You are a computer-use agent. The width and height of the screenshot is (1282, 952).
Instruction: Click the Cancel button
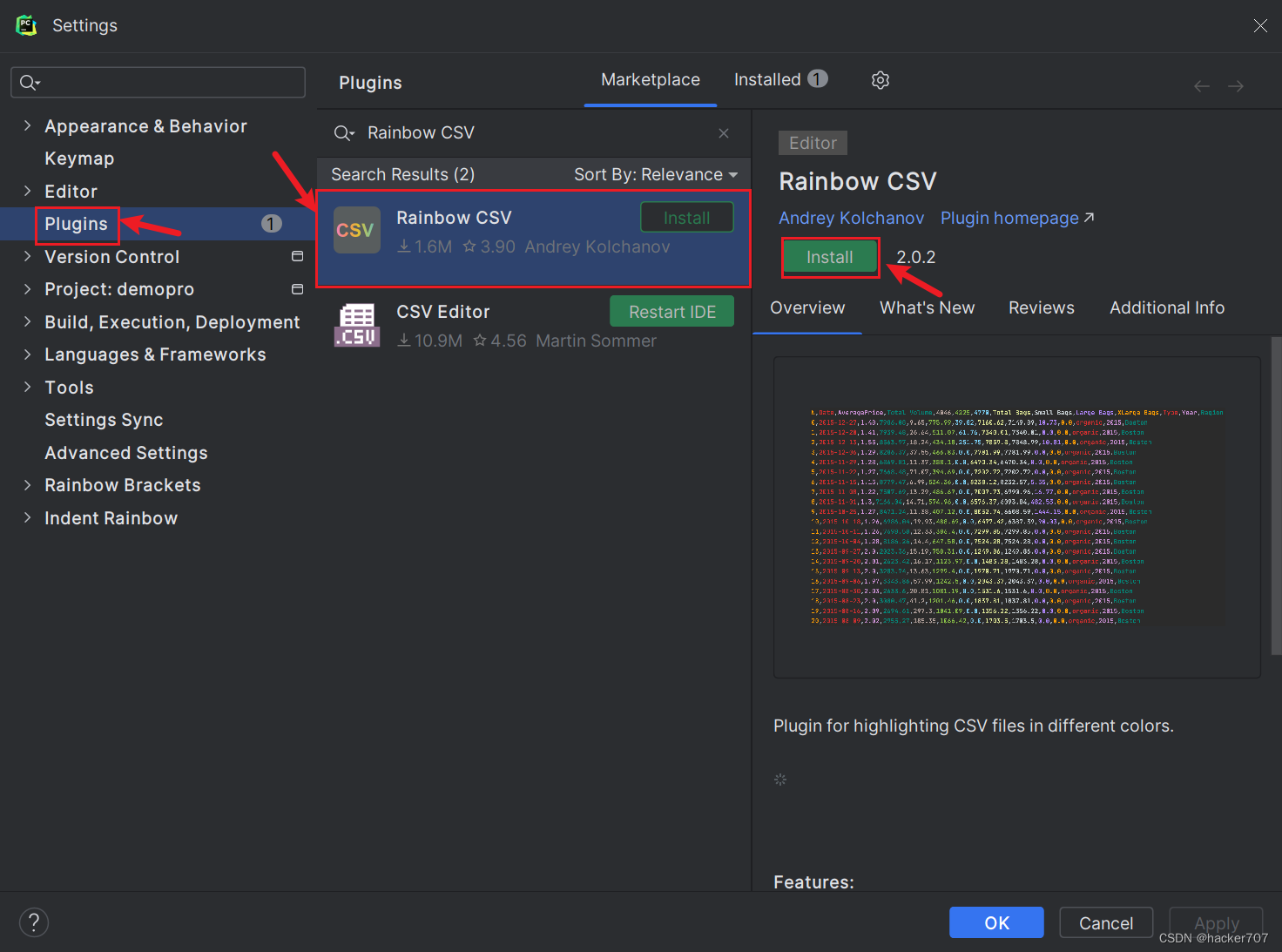(1106, 922)
